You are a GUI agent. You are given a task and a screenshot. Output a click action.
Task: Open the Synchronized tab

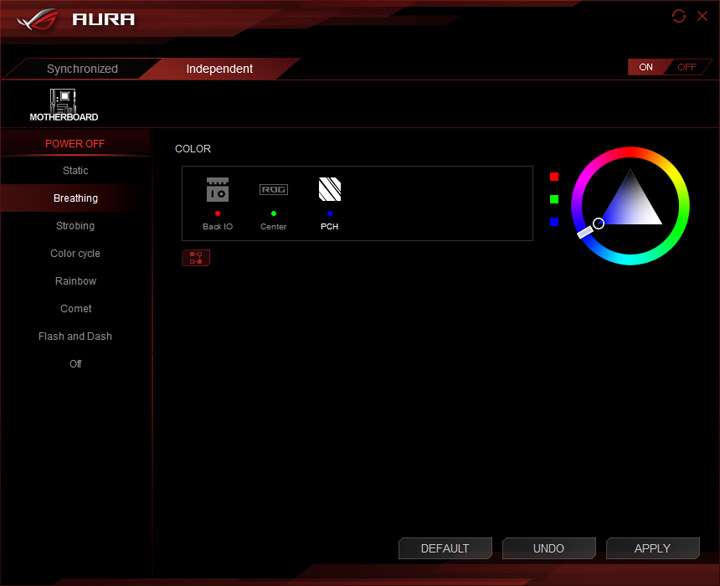[82, 69]
